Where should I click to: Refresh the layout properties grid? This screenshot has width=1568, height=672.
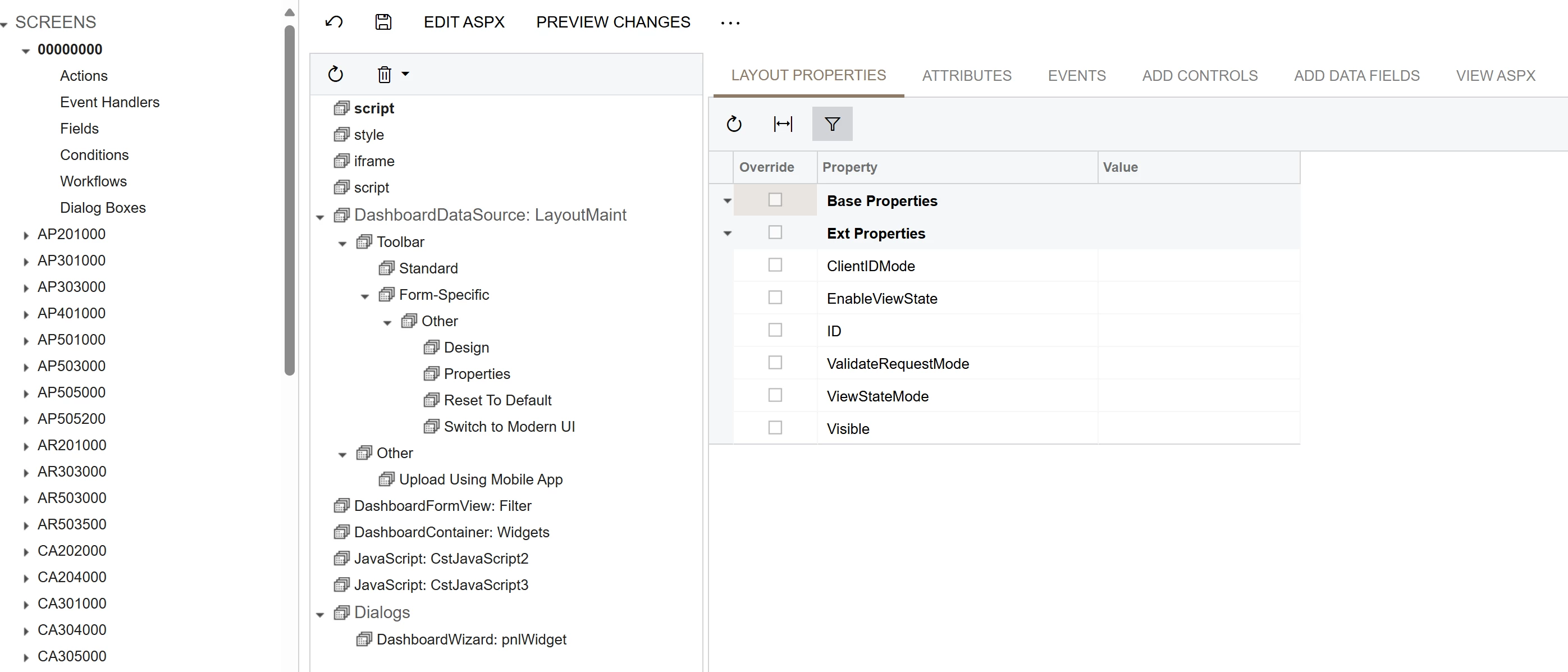pyautogui.click(x=734, y=124)
